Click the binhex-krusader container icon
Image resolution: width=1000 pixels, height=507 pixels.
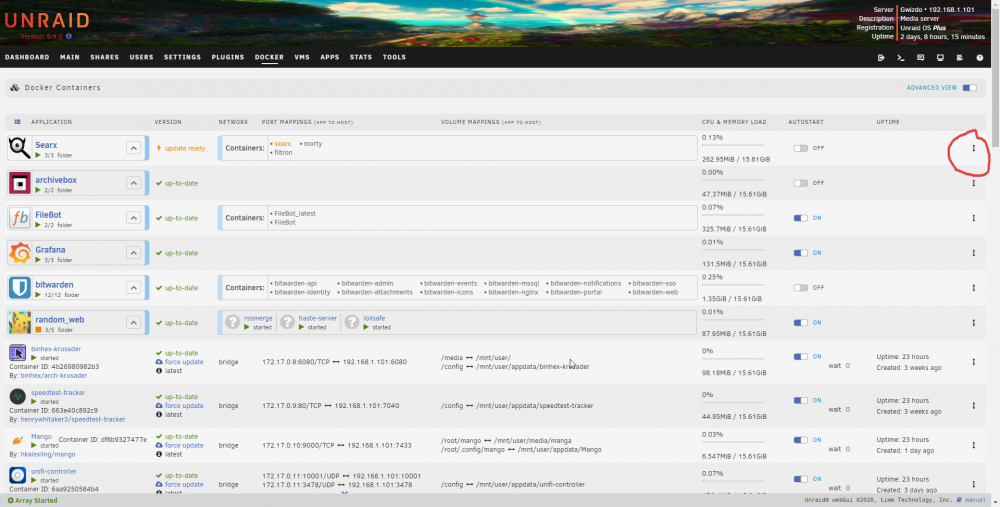(x=18, y=353)
